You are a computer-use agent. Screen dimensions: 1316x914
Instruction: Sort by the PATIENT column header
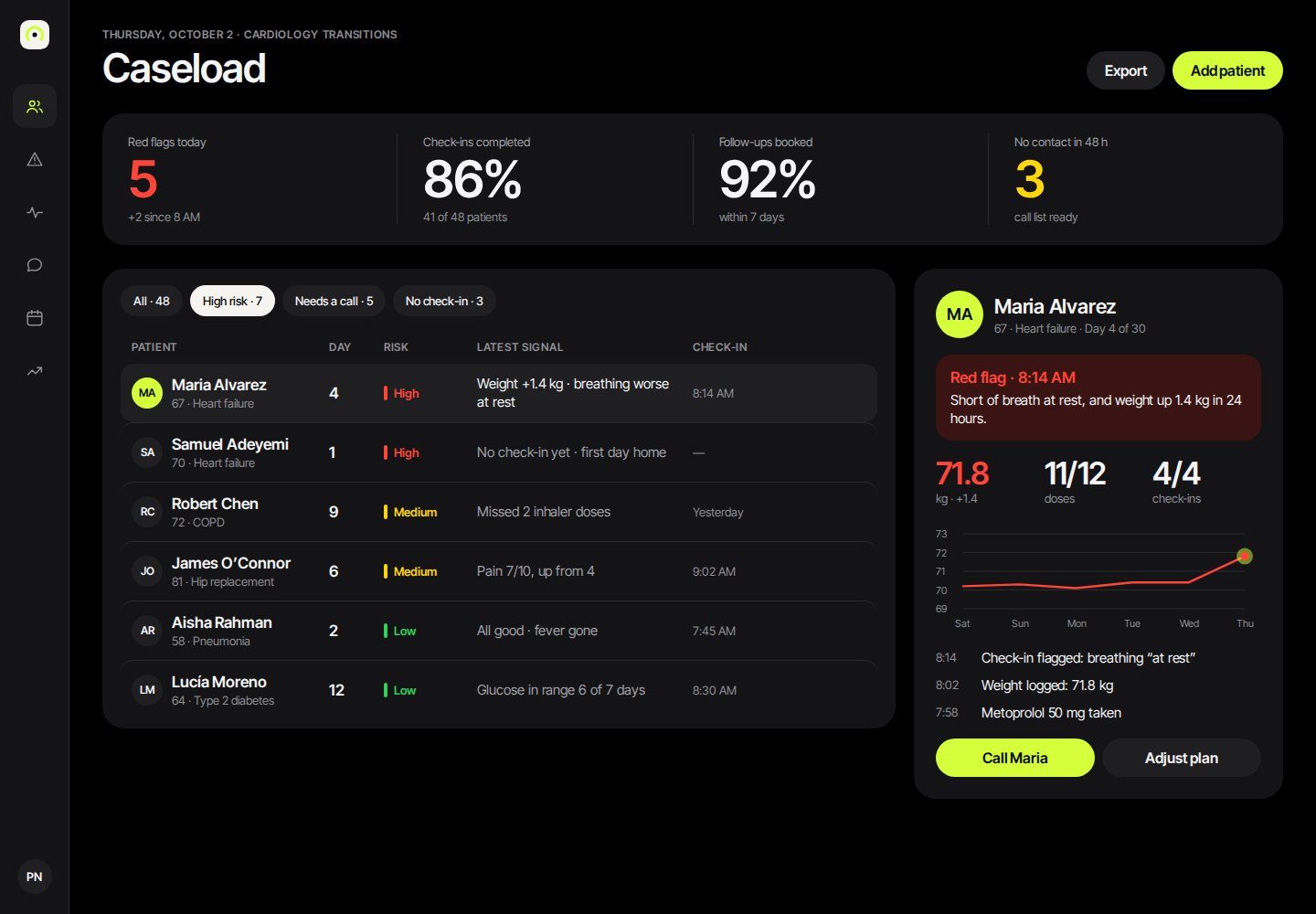[154, 347]
